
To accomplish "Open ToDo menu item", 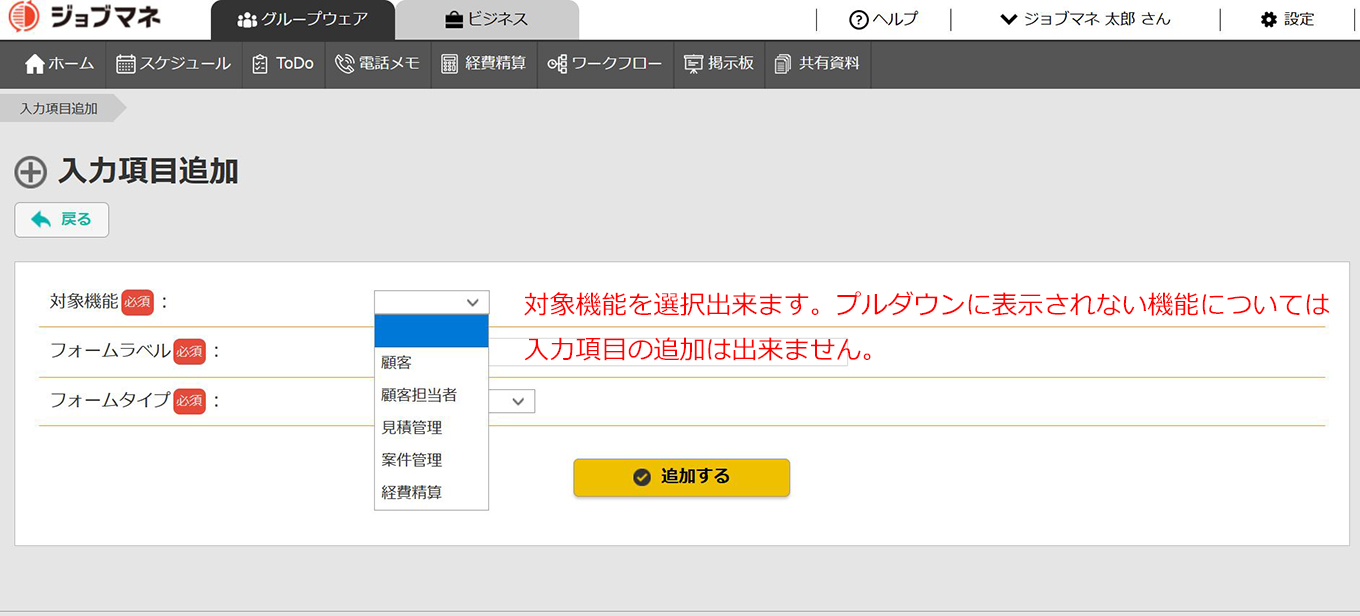I will click(x=283, y=64).
